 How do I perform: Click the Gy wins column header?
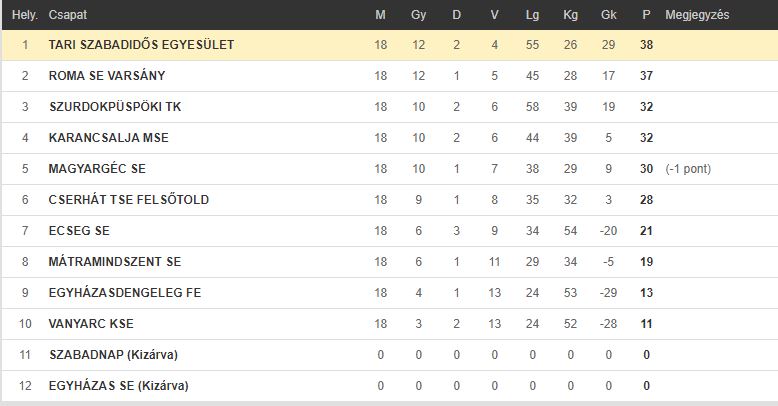coord(418,15)
